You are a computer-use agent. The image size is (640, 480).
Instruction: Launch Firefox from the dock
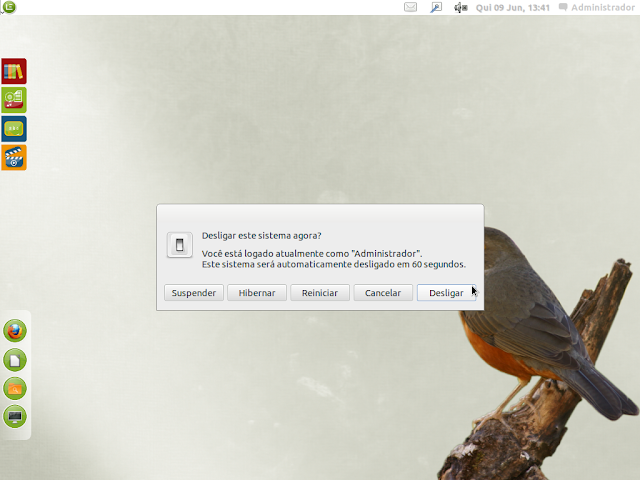[x=15, y=331]
